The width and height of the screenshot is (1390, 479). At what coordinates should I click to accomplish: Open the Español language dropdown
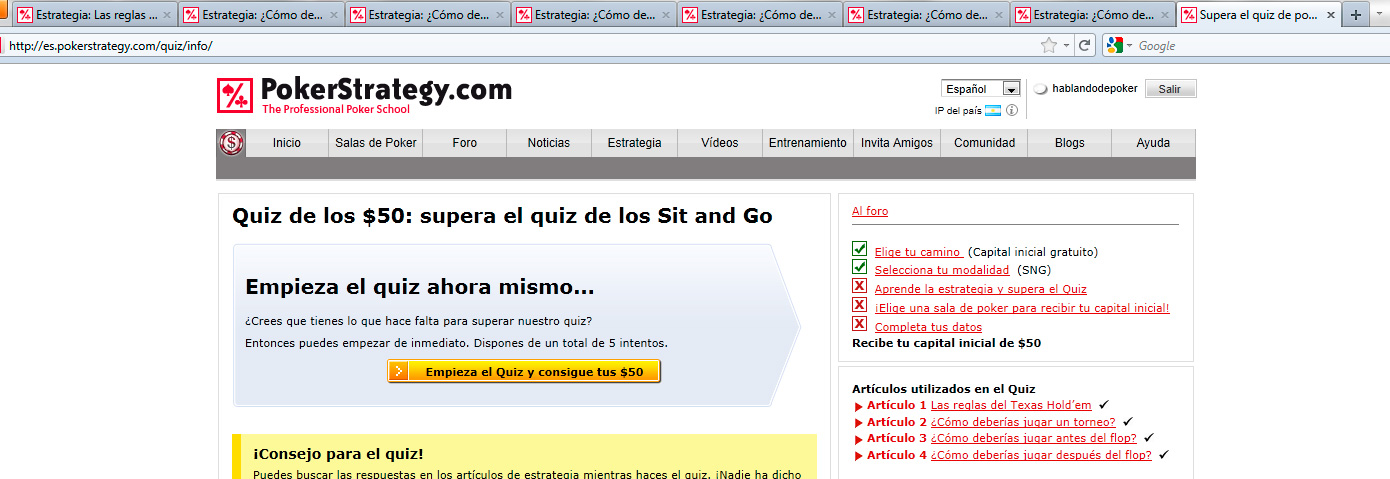pos(980,89)
